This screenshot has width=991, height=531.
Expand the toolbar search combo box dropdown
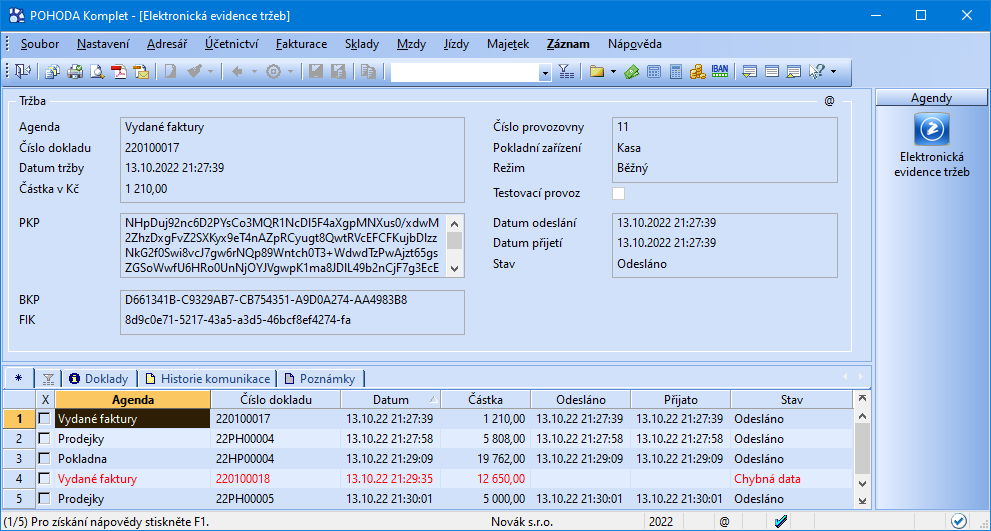pyautogui.click(x=545, y=72)
